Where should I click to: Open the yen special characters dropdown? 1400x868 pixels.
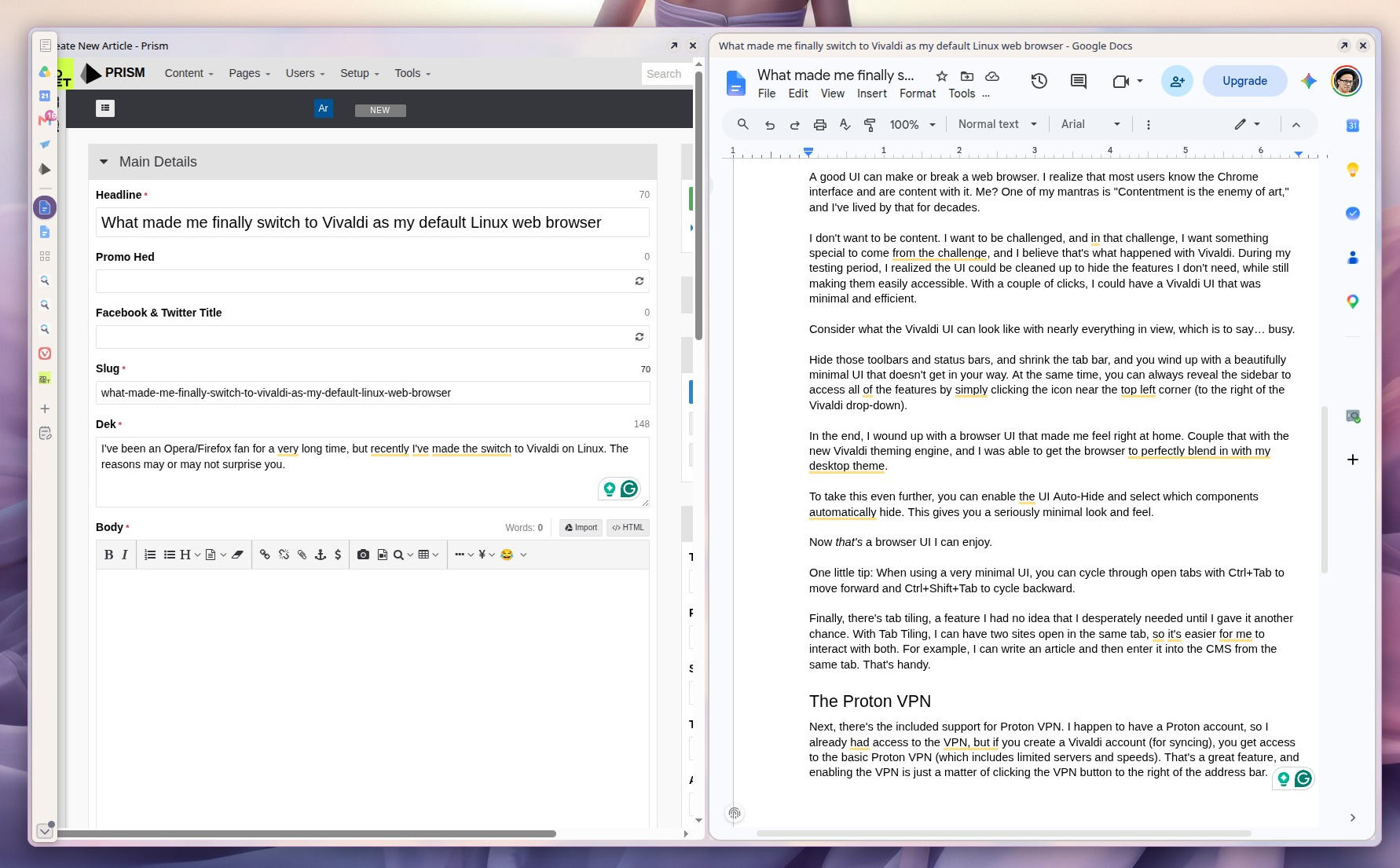tap(486, 555)
